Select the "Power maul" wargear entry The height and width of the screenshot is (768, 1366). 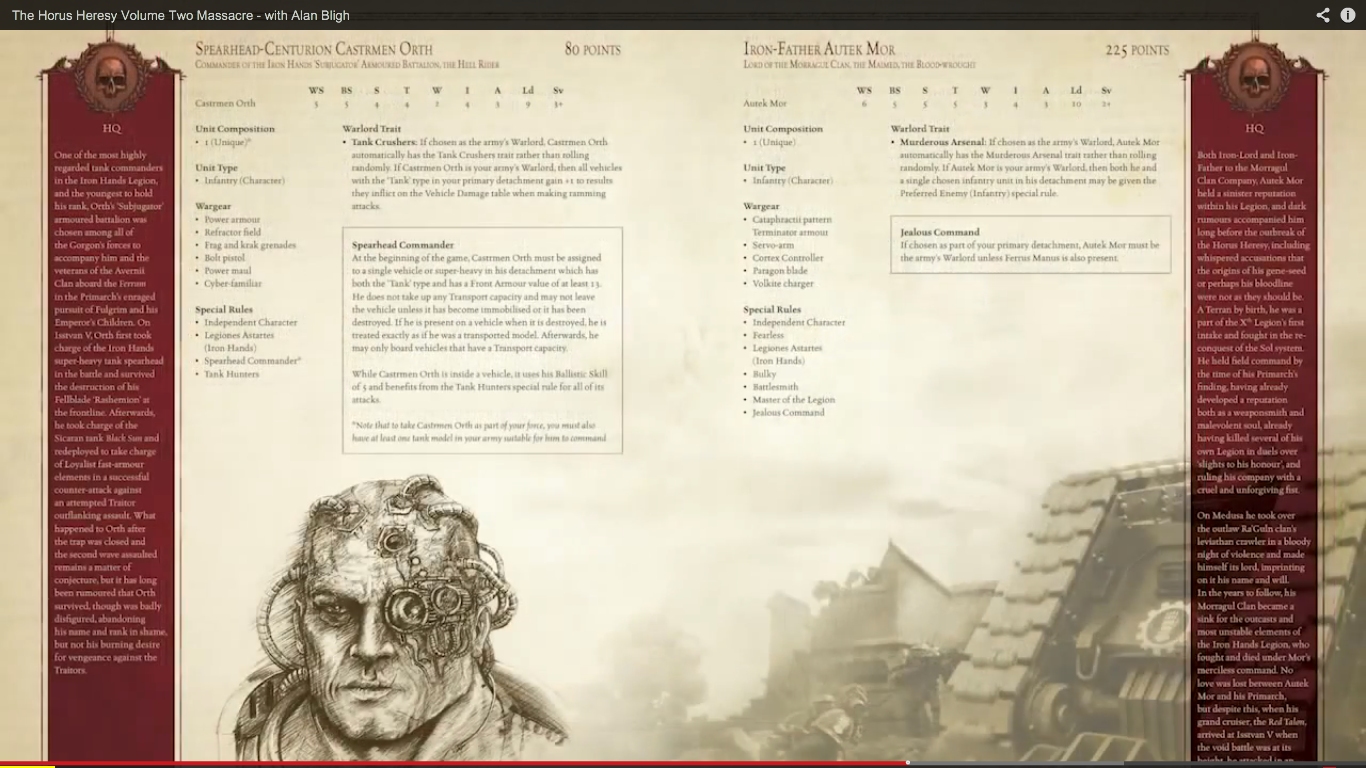pyautogui.click(x=228, y=271)
